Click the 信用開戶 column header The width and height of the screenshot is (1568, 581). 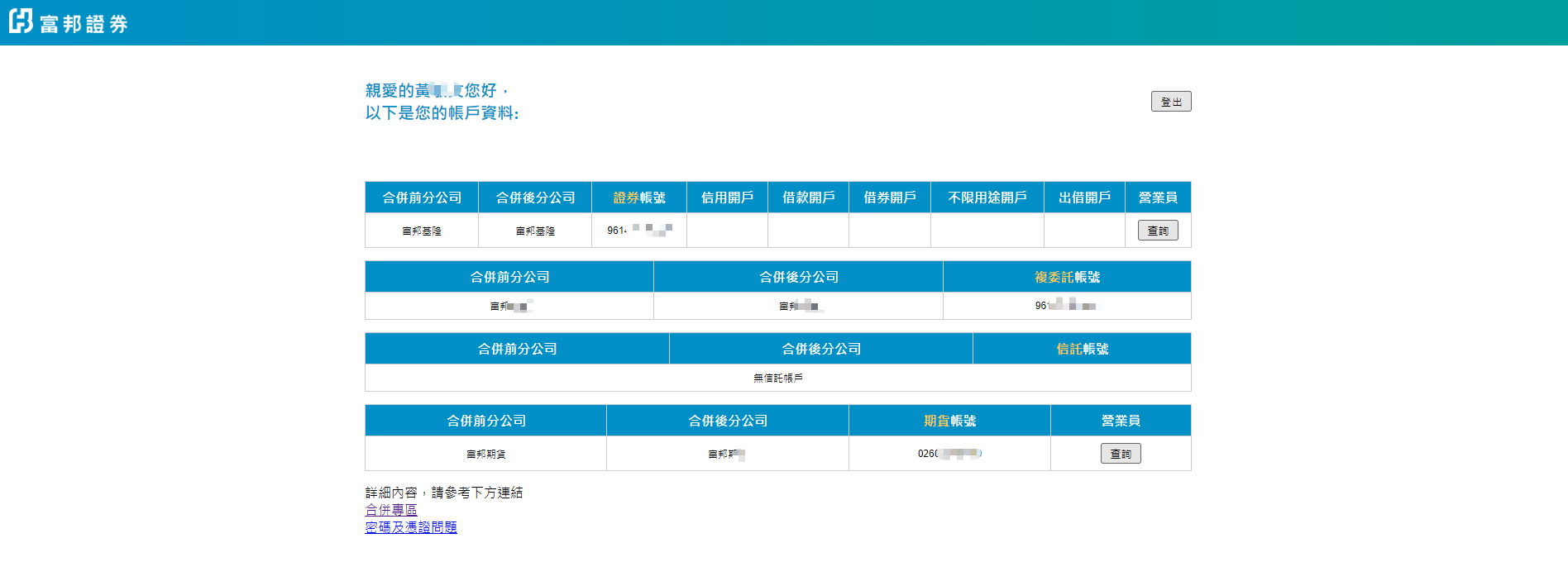pyautogui.click(x=727, y=198)
